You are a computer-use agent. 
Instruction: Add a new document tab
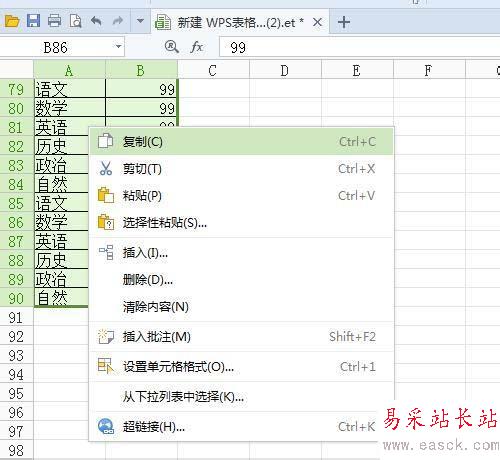[344, 22]
